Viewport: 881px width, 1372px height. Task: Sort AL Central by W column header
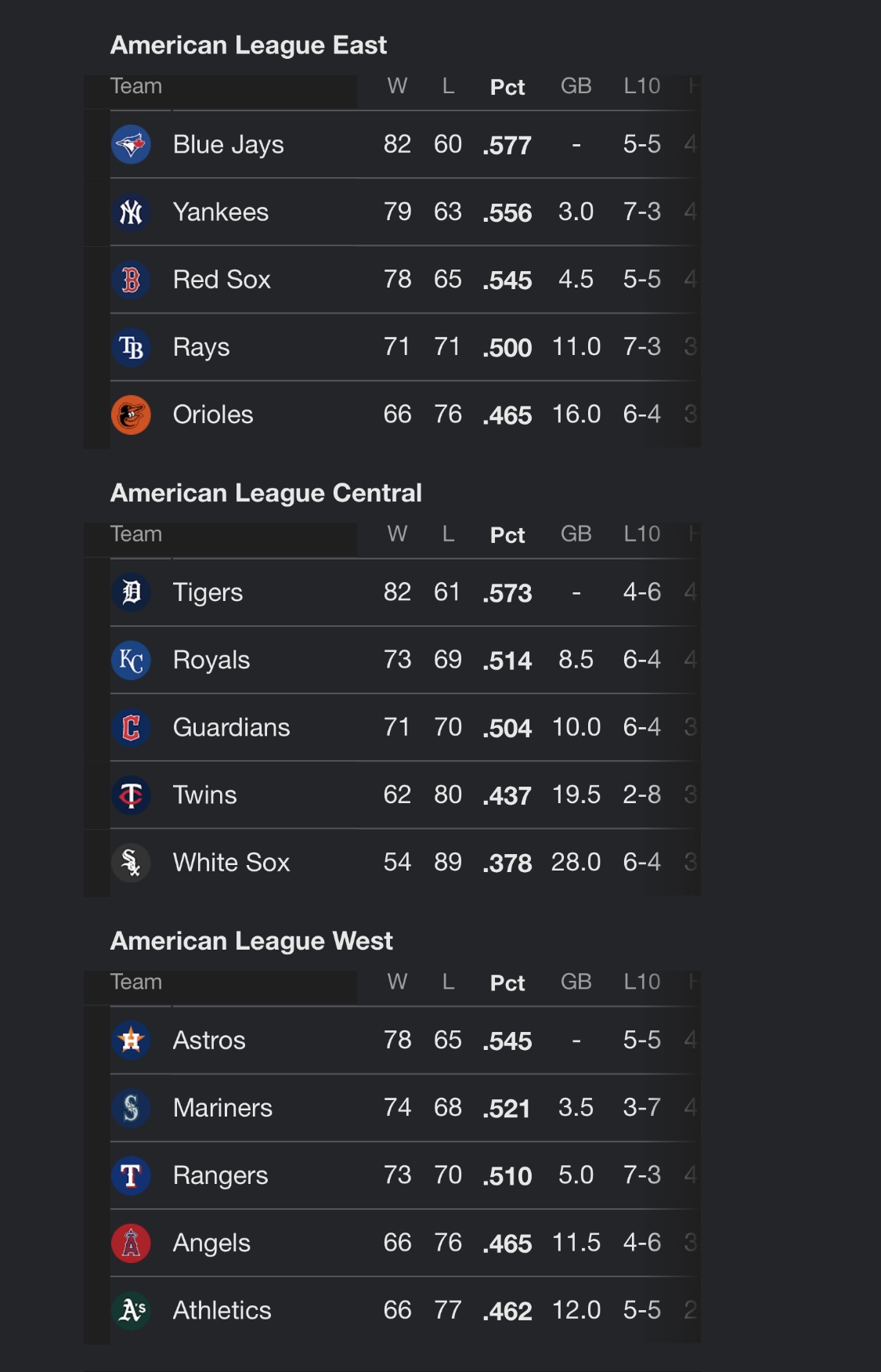pos(397,534)
